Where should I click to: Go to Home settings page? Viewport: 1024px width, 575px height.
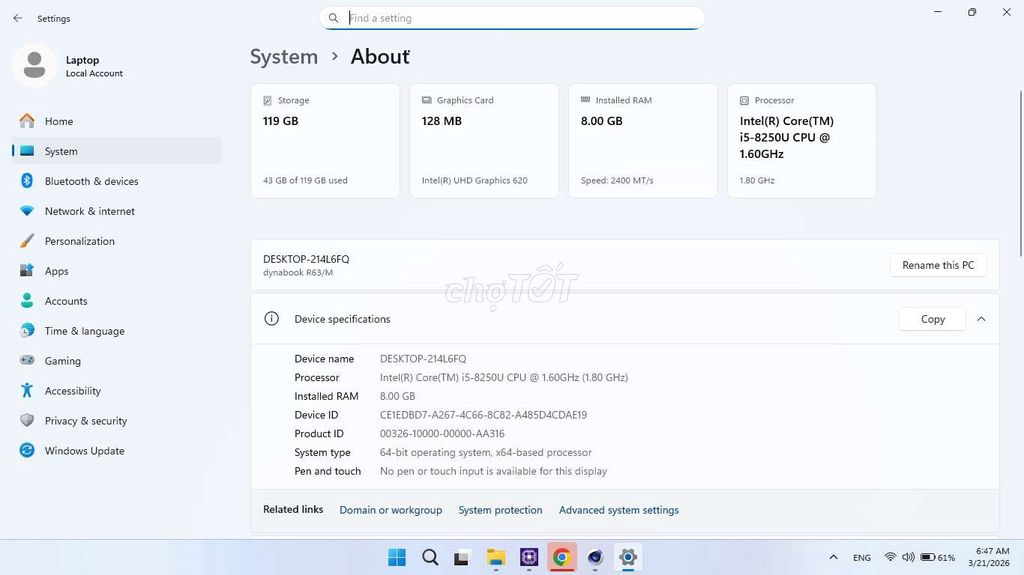pos(117,121)
